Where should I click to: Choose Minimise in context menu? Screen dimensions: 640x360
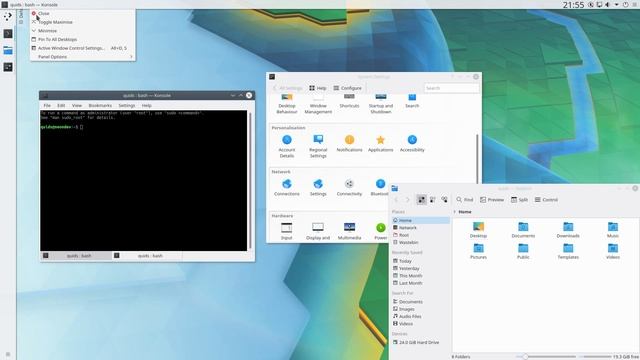(x=82, y=31)
